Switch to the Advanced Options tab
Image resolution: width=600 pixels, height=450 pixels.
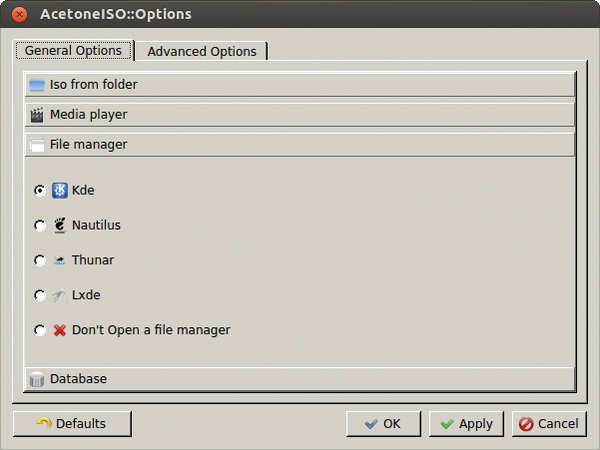click(202, 51)
